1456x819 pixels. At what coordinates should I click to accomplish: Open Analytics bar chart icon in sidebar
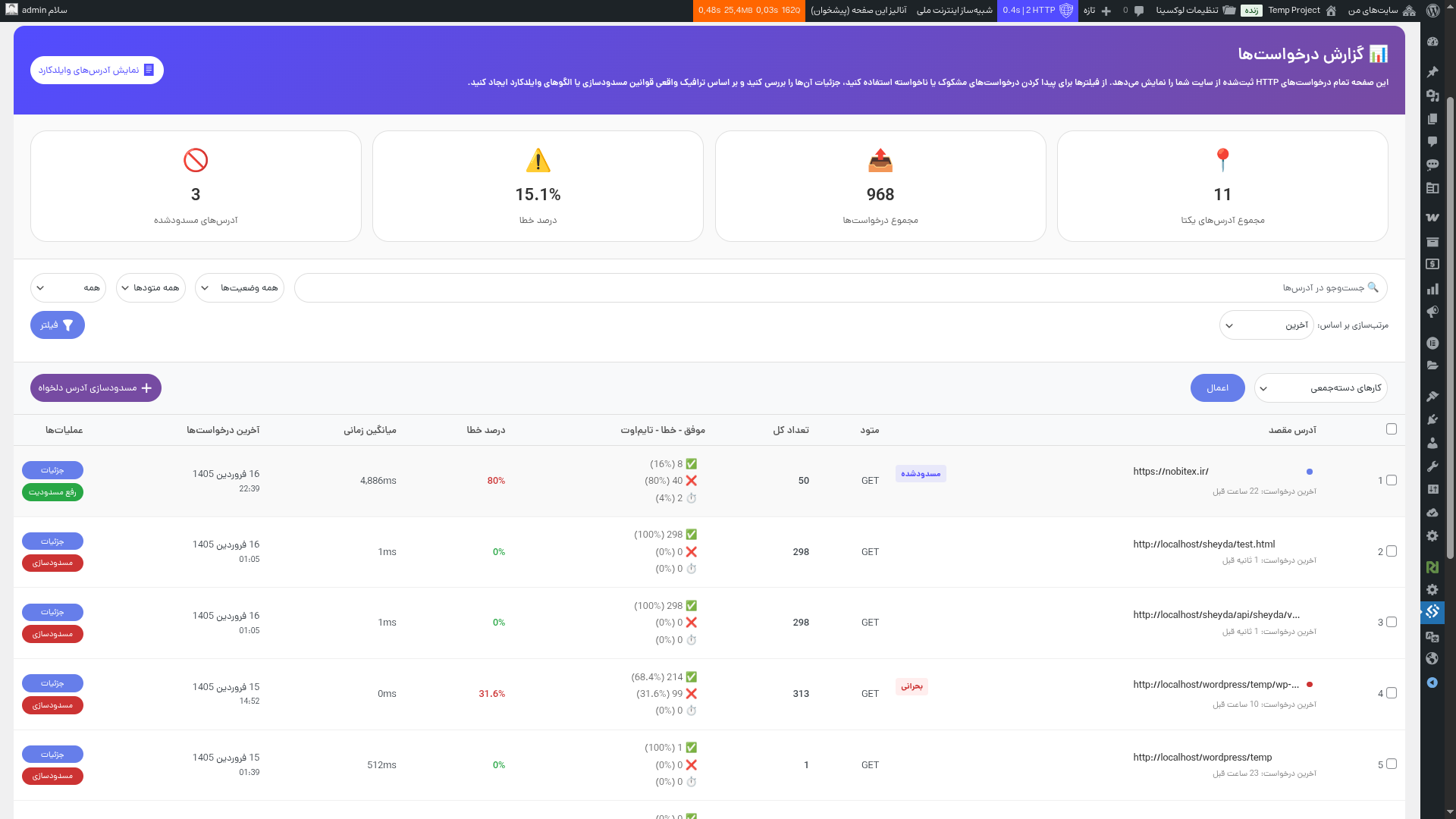1432,289
